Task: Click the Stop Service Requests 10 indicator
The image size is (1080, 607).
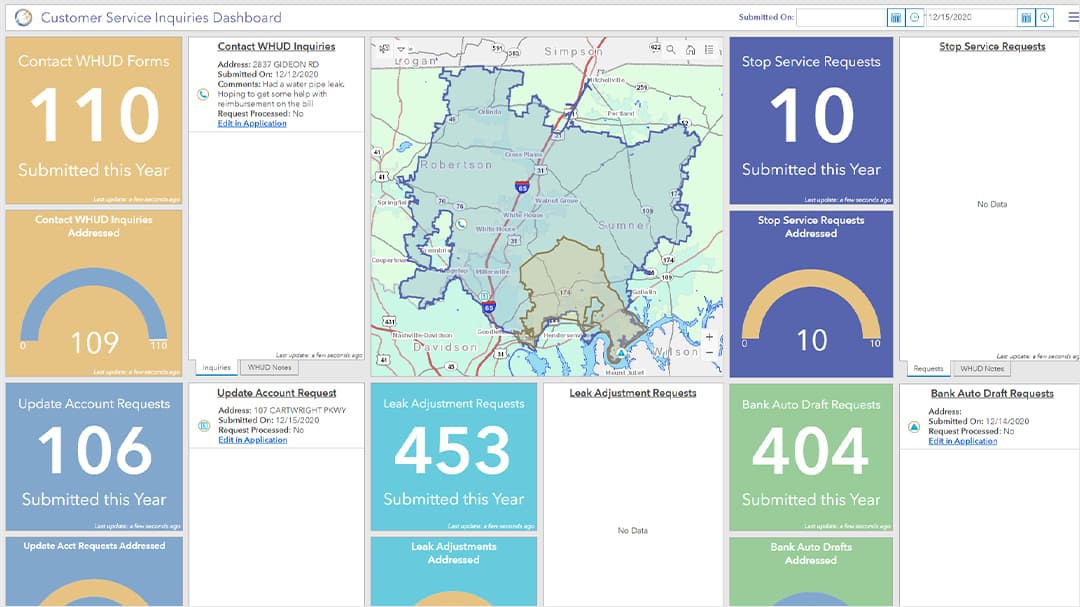Action: click(x=811, y=121)
